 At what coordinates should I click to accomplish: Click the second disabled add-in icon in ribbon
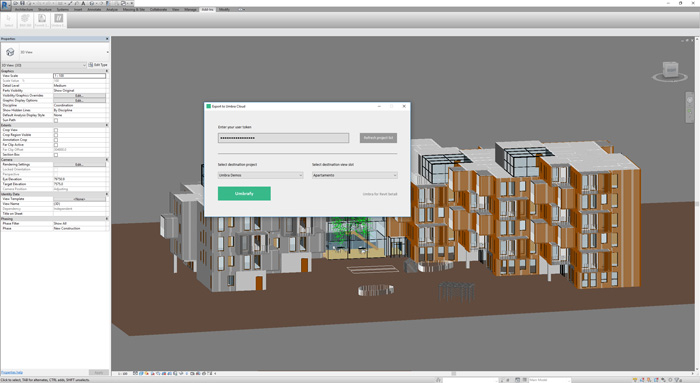pos(42,18)
